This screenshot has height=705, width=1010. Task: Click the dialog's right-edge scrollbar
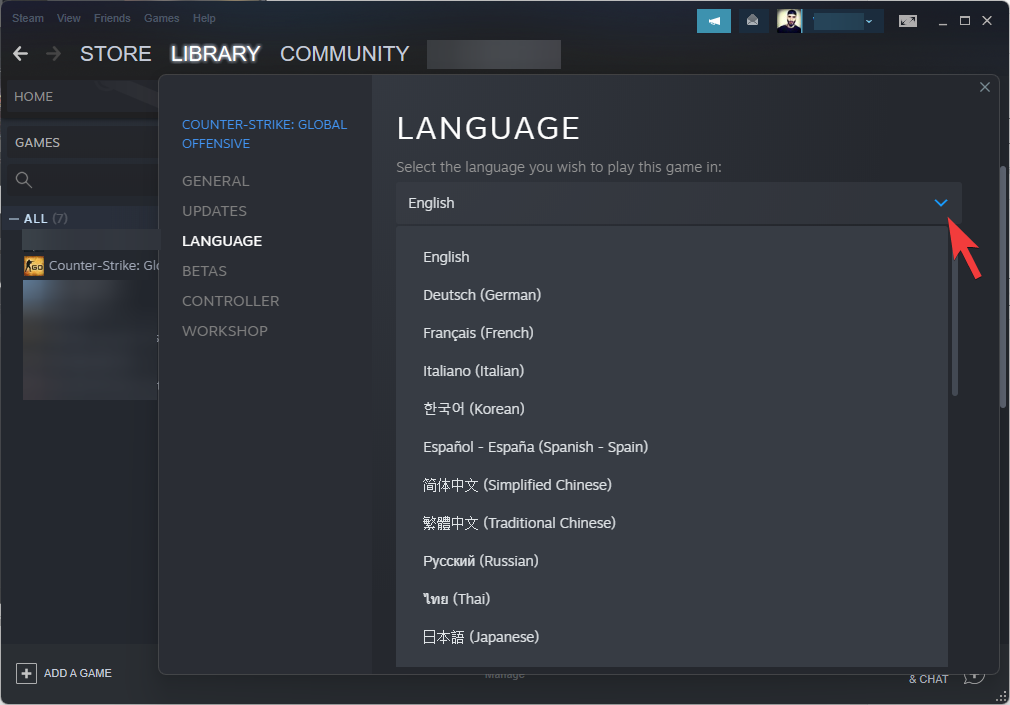pyautogui.click(x=1002, y=287)
